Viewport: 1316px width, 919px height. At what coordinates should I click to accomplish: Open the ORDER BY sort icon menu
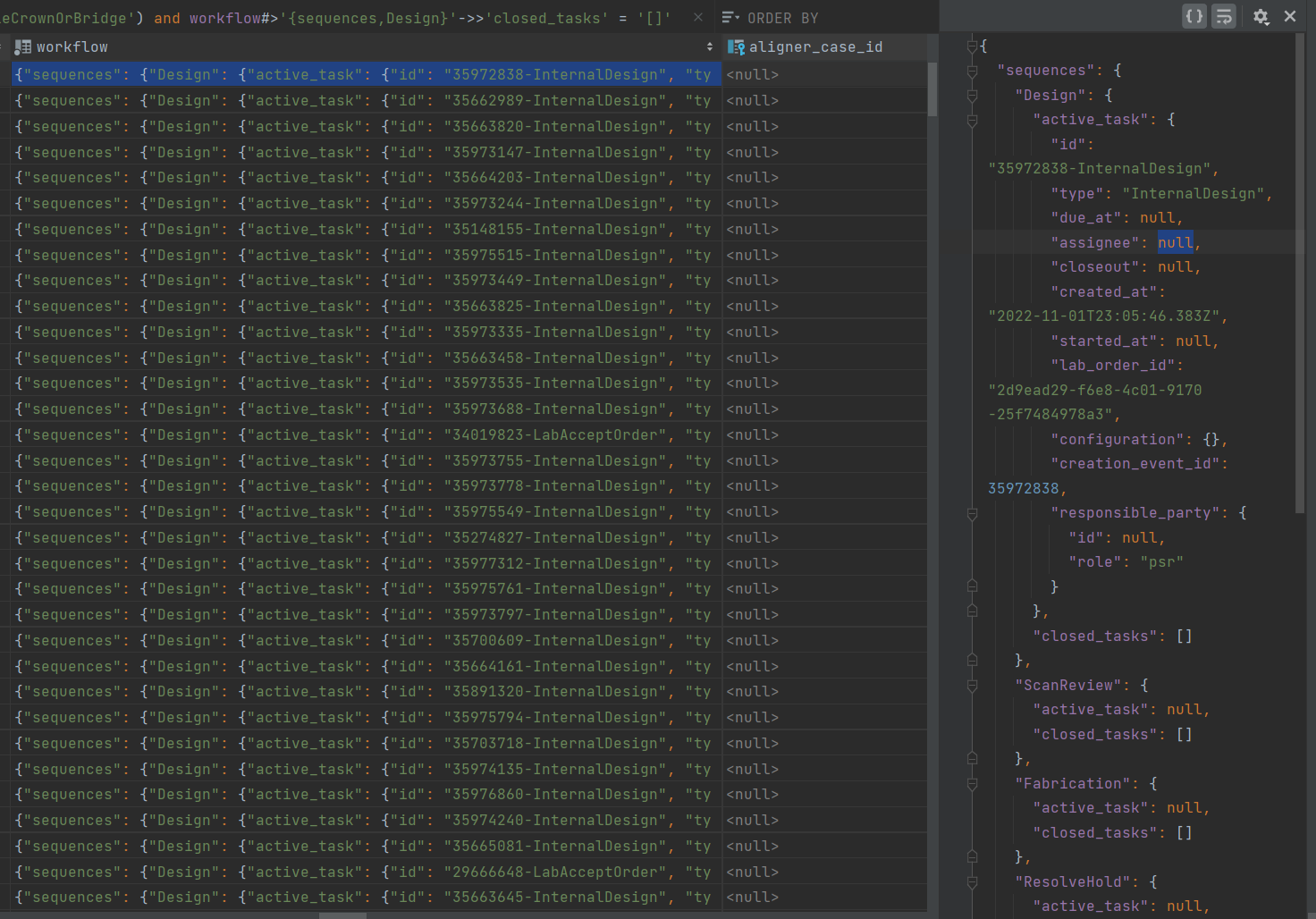(x=730, y=18)
